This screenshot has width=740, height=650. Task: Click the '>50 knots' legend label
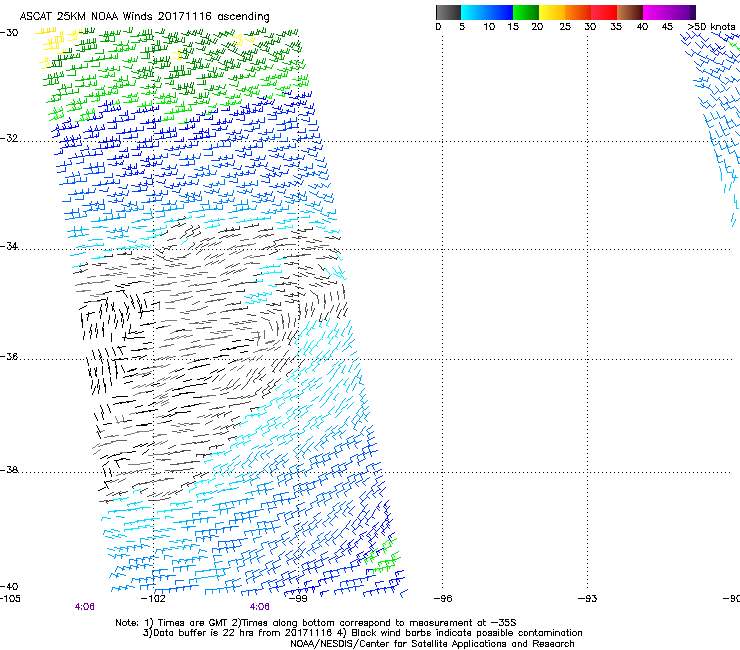coord(711,27)
